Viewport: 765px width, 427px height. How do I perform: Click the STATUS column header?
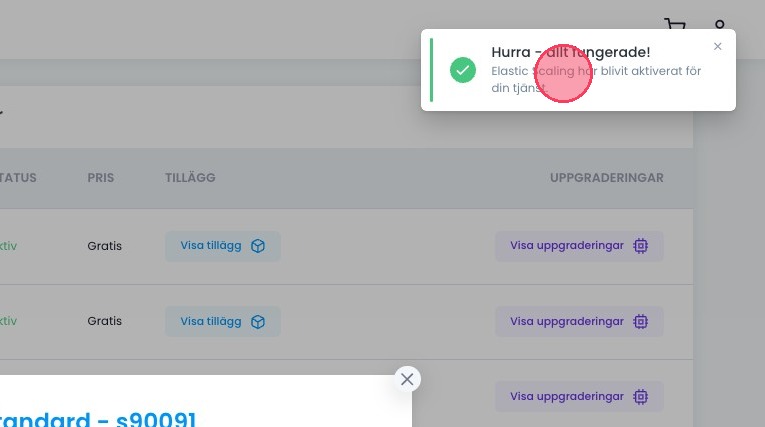tap(18, 178)
